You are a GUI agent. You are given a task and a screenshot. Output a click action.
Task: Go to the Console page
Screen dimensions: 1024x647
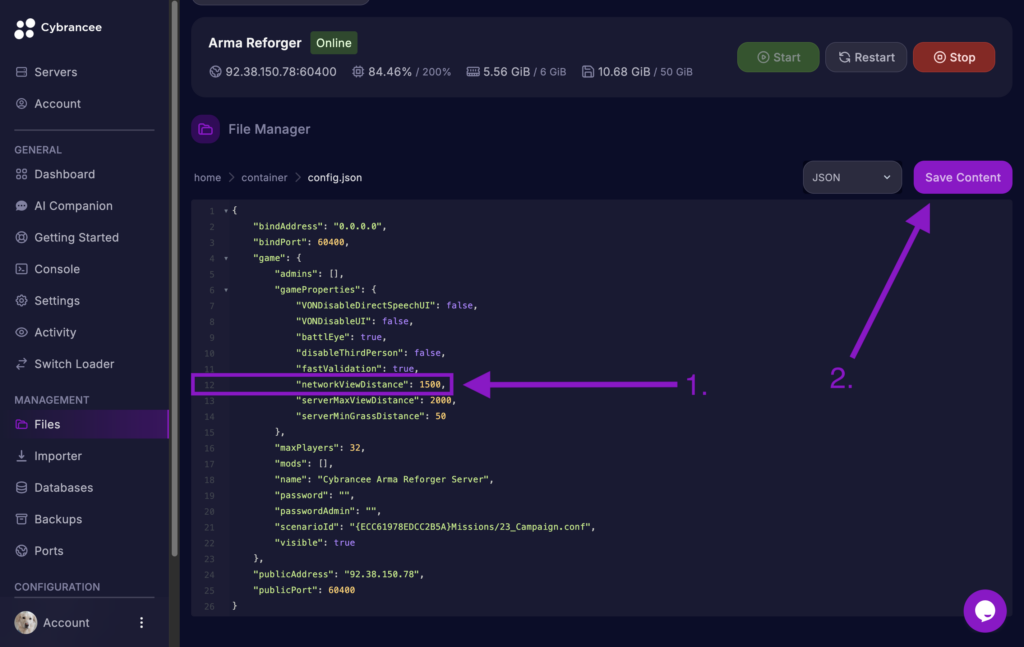click(84, 269)
